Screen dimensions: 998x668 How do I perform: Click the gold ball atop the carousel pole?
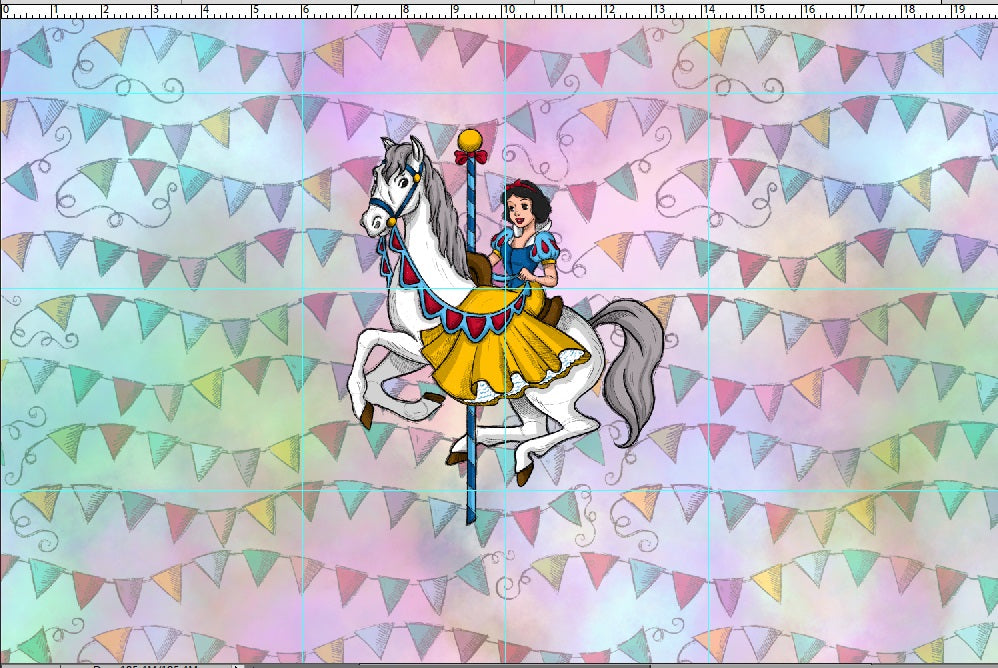470,136
